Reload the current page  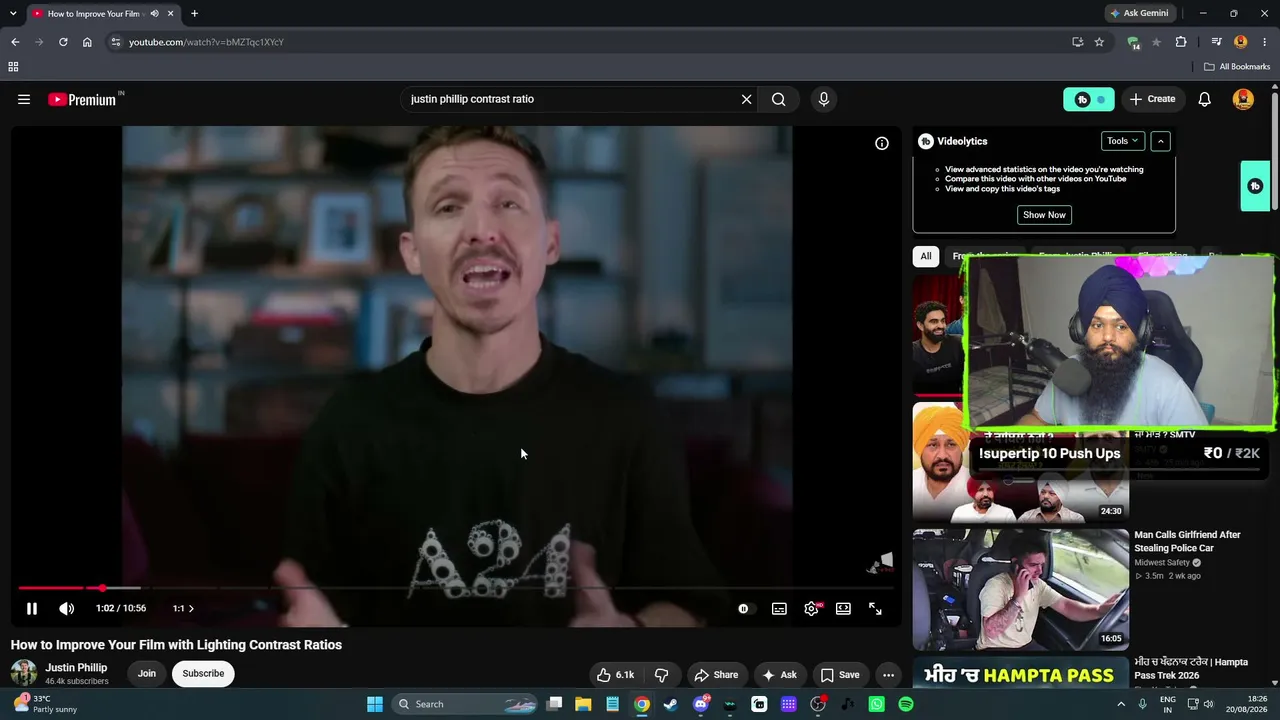[63, 42]
